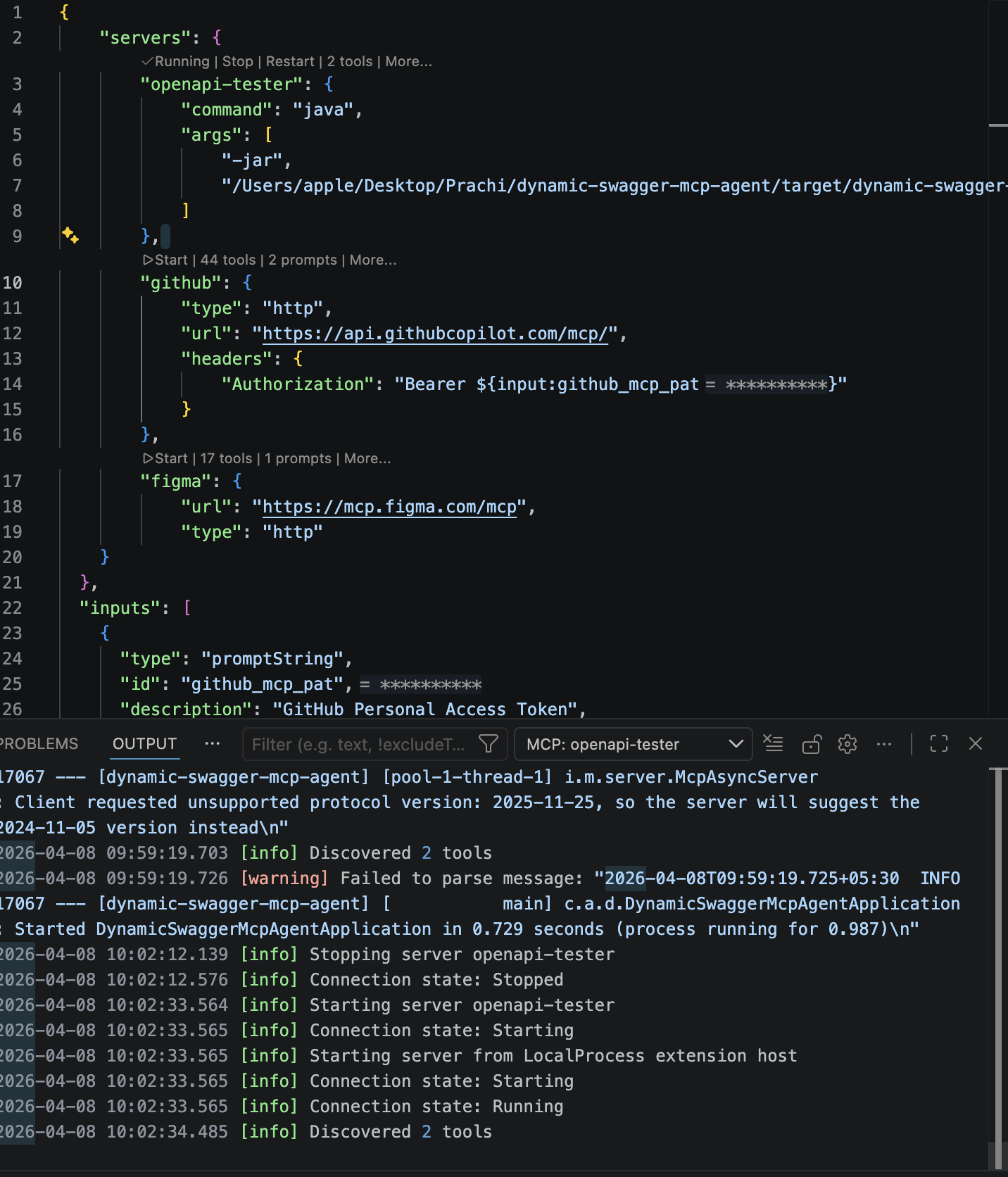The height and width of the screenshot is (1177, 1008).
Task: Restart the openapi-tester server
Action: click(x=290, y=61)
